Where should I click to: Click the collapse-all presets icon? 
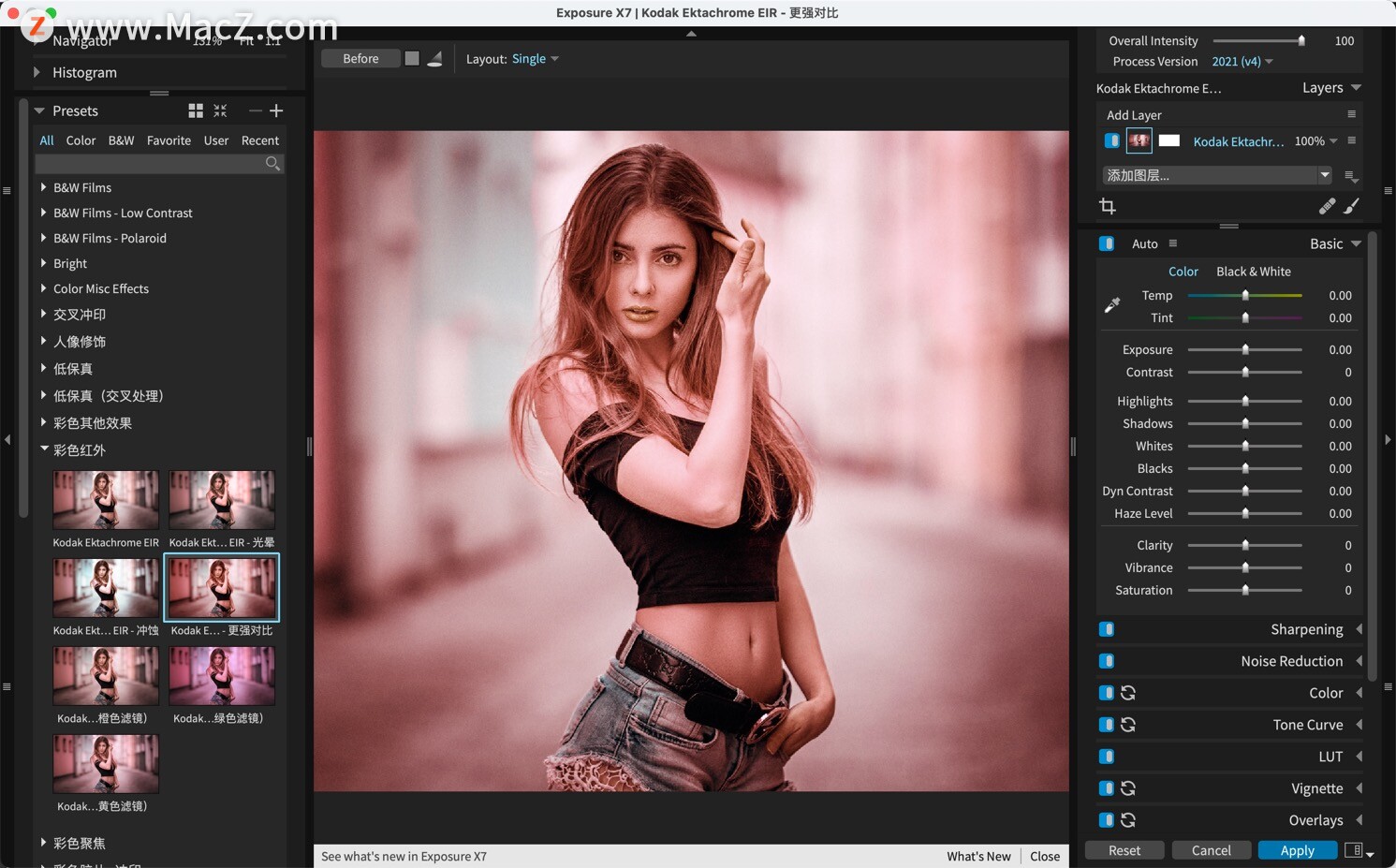click(220, 110)
